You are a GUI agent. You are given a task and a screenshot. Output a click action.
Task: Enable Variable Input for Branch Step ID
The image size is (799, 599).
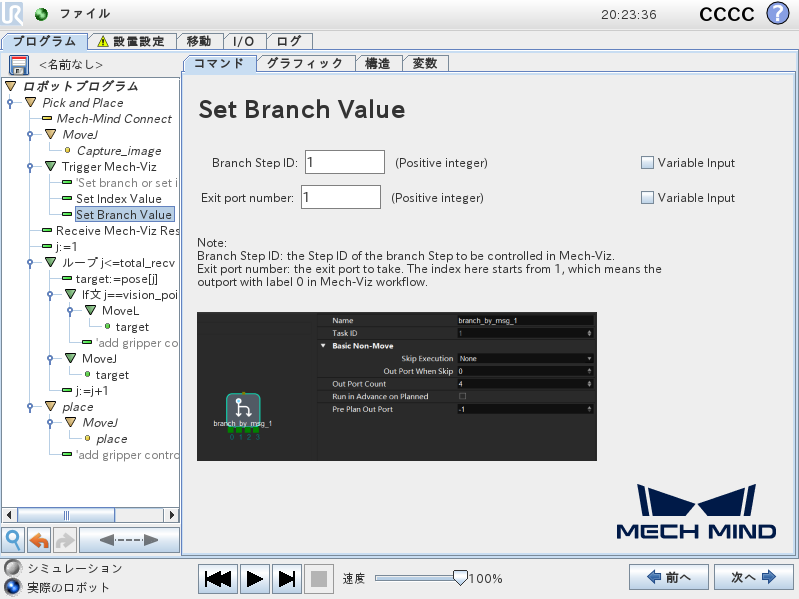[647, 163]
